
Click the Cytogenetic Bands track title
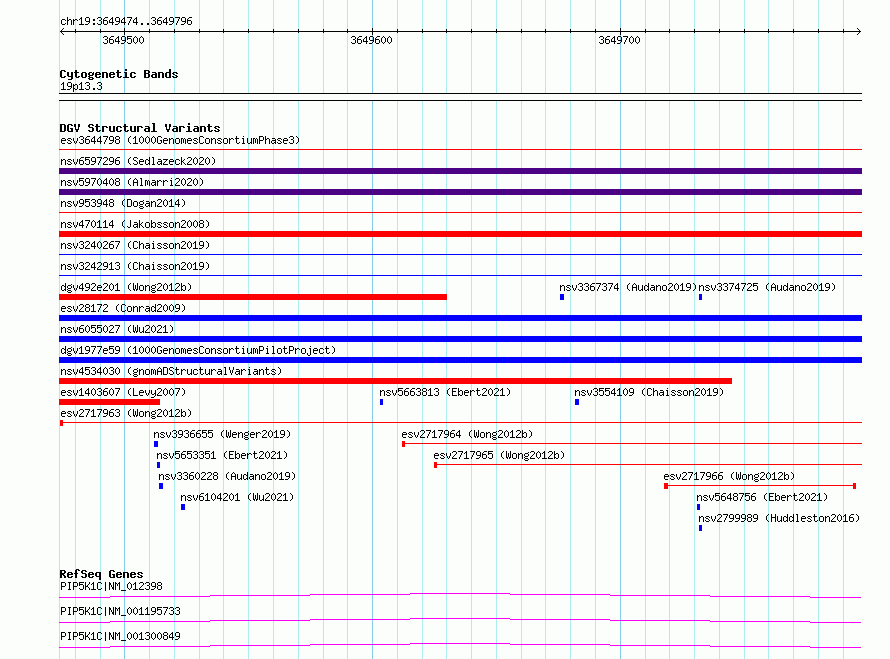119,74
